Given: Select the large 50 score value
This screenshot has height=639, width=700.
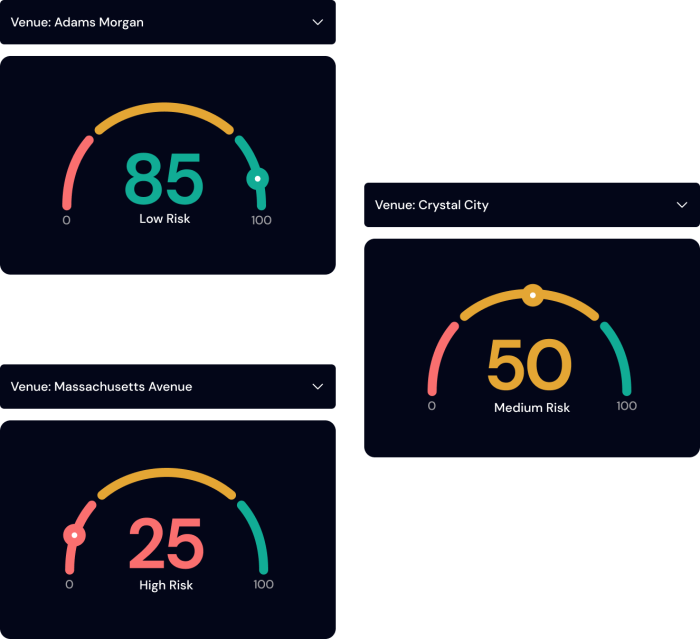Looking at the screenshot, I should tap(529, 364).
